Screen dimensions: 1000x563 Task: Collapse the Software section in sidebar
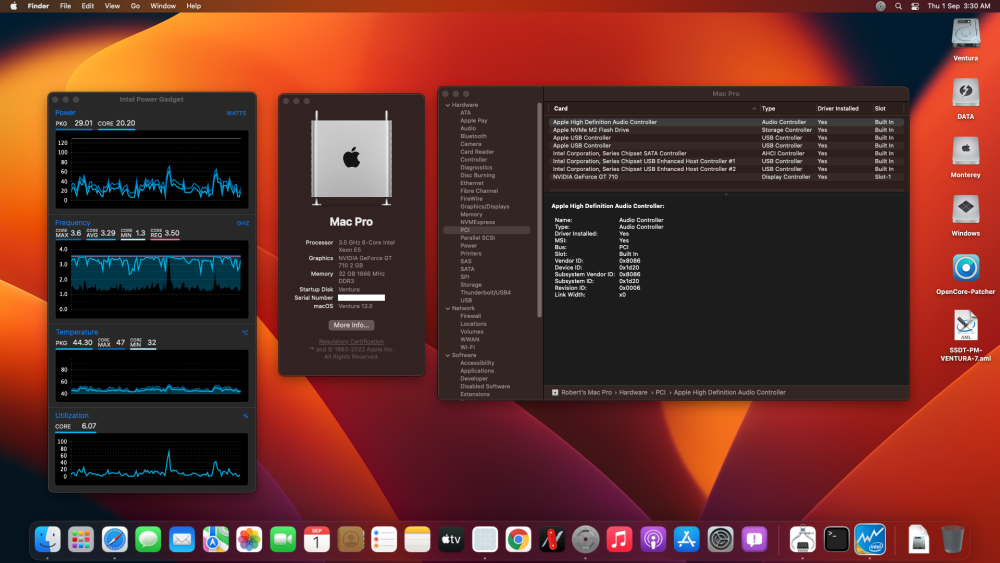tap(448, 355)
